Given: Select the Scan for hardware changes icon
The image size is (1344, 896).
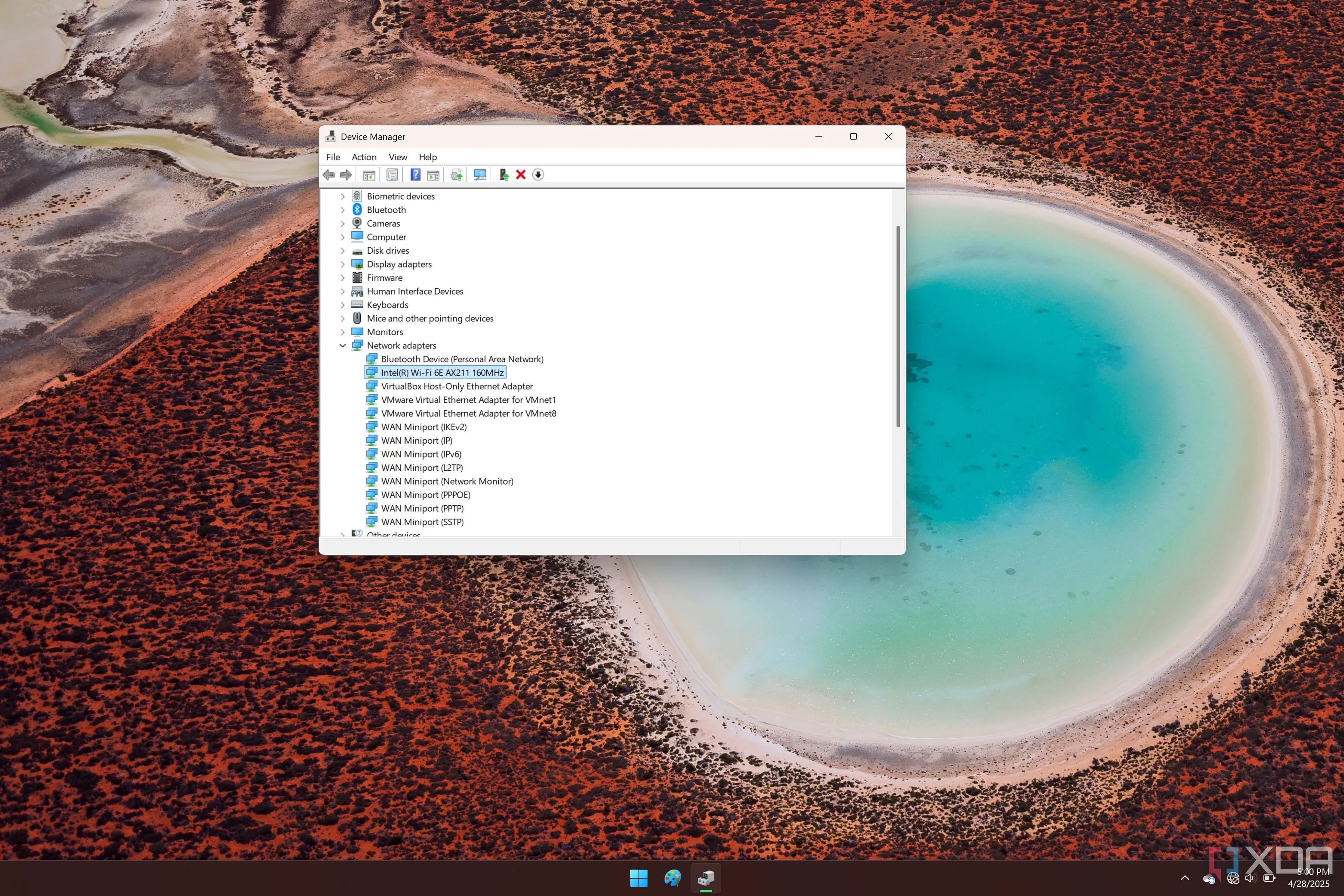Looking at the screenshot, I should click(479, 175).
